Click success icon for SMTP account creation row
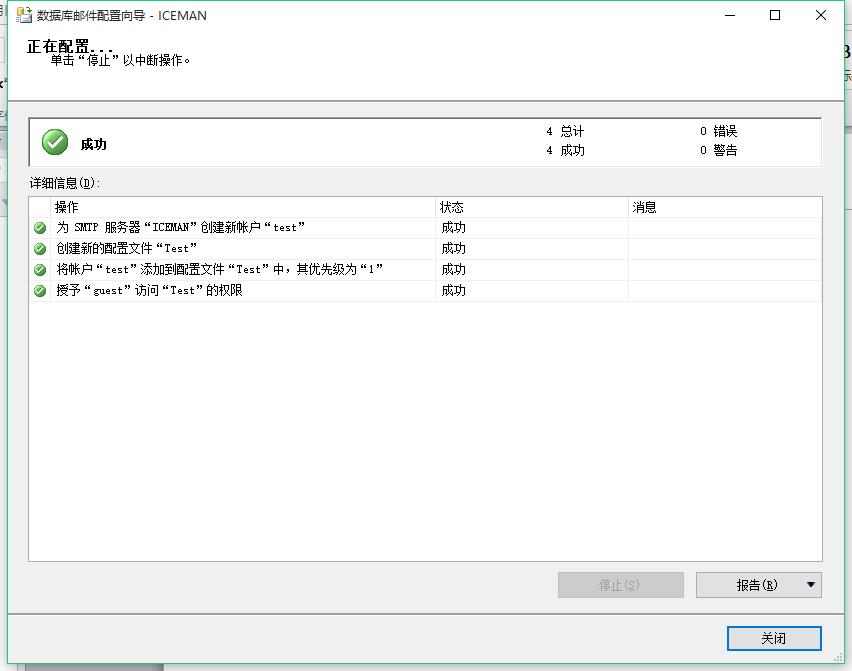The width and height of the screenshot is (852, 671). 40,228
